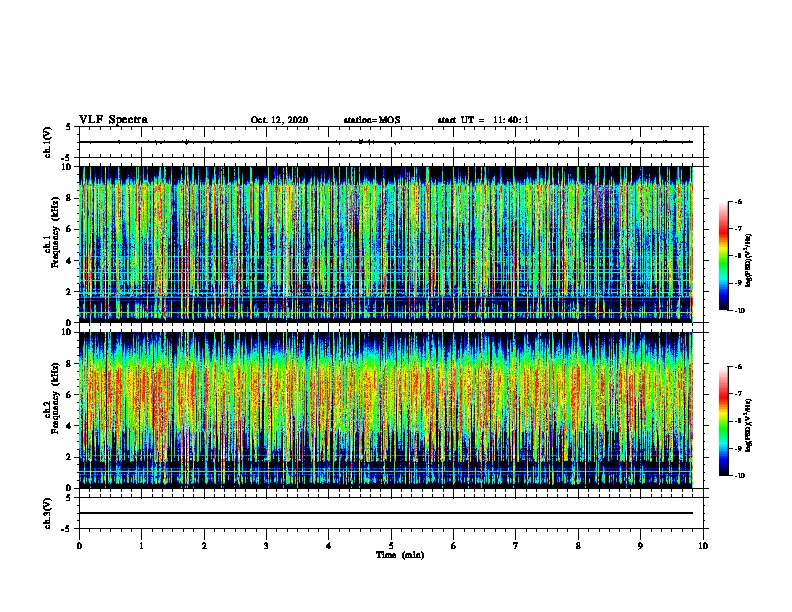792x612 pixels.
Task: Click the log(PSD) label beside ch.2 colorbar
Action: click(749, 425)
